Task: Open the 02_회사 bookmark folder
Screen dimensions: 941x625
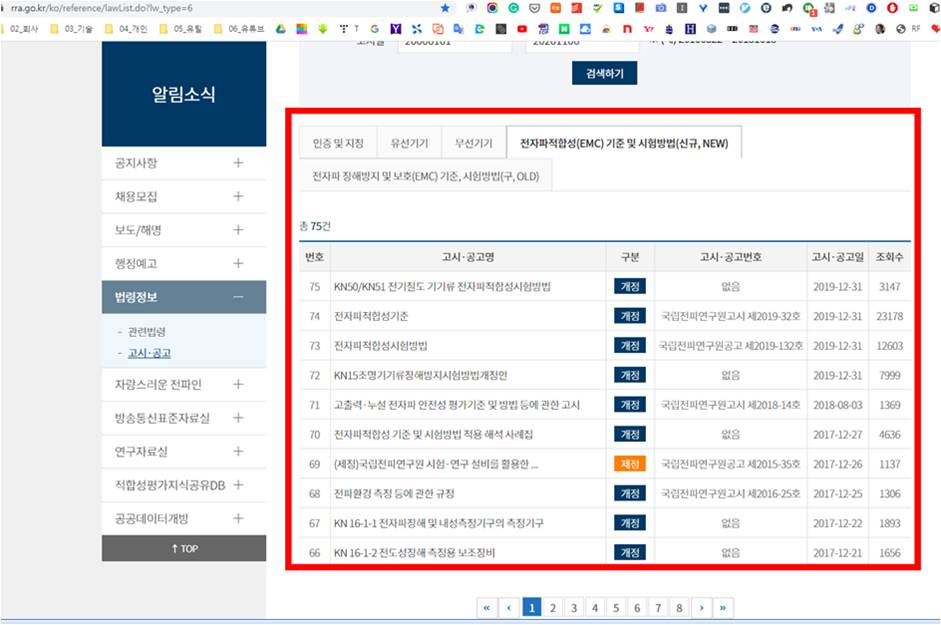Action: (x=19, y=29)
